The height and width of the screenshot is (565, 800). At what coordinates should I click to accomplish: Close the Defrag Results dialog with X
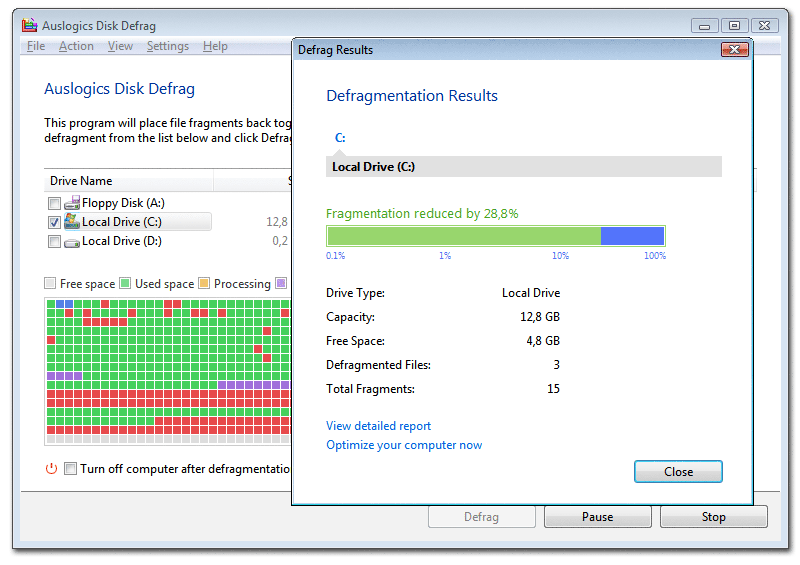[735, 50]
